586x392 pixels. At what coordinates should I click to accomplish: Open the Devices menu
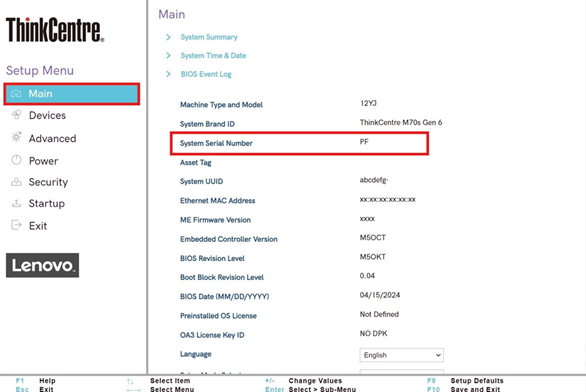tap(47, 115)
